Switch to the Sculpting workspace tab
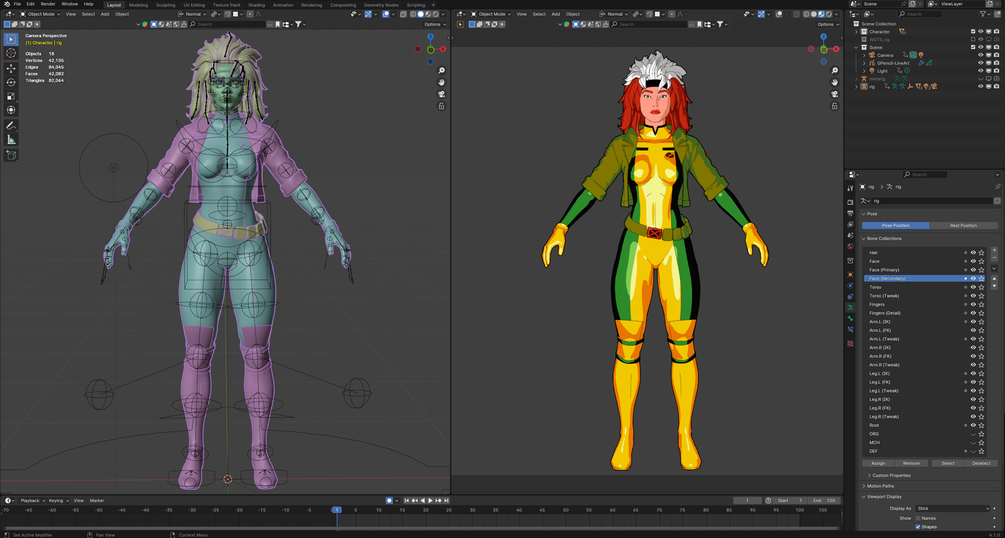Screen dimensions: 1005x538 [165, 4]
